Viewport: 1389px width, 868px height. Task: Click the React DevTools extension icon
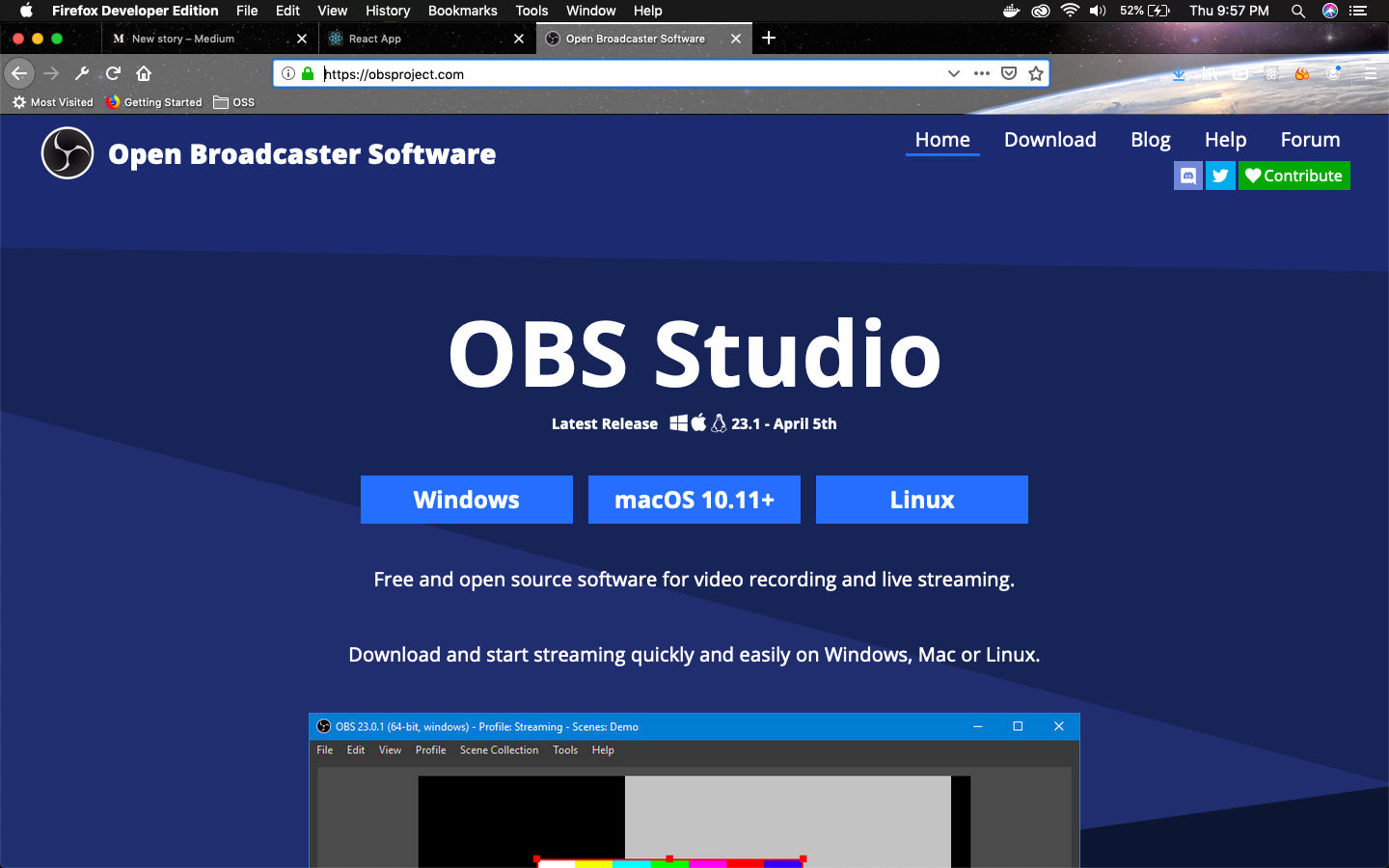pos(1271,73)
